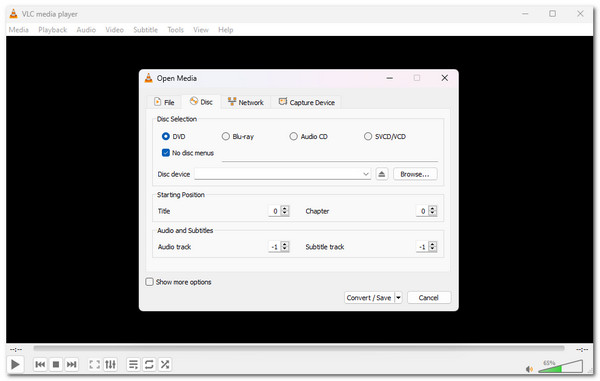Click VLC cone icon in Open Media title
This screenshot has width=600, height=381.
coord(148,78)
